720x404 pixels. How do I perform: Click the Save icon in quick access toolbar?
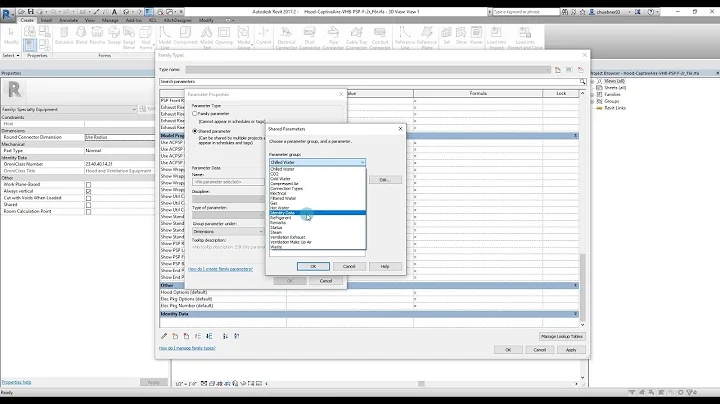point(30,11)
